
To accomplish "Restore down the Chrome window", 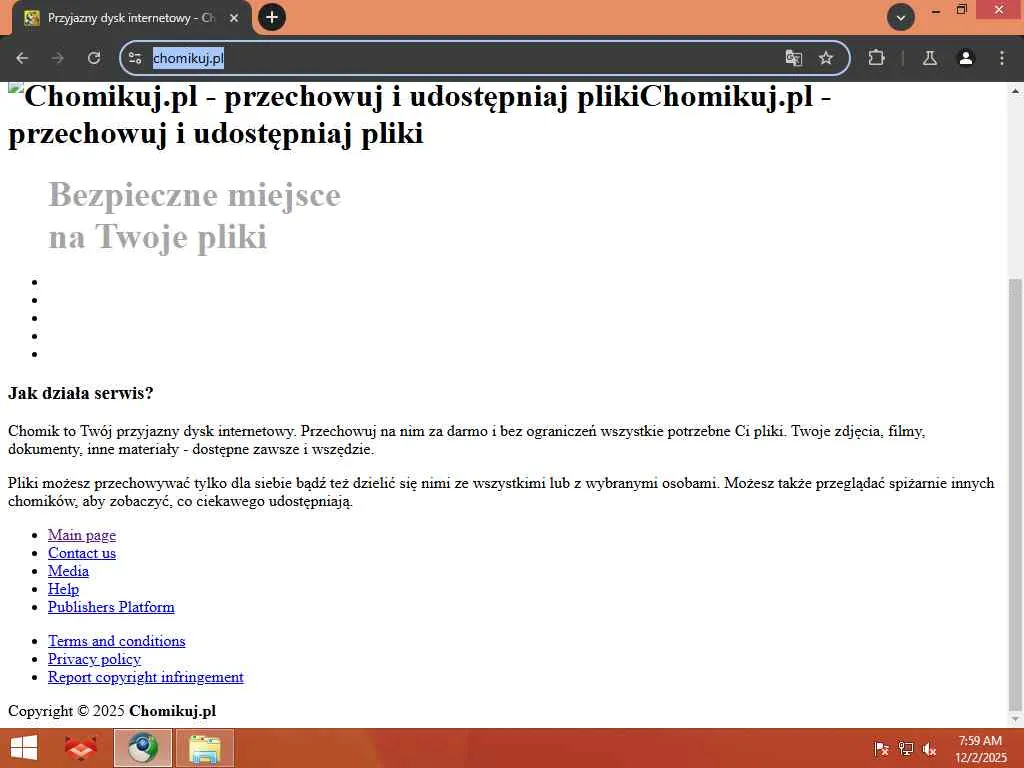I will point(961,10).
